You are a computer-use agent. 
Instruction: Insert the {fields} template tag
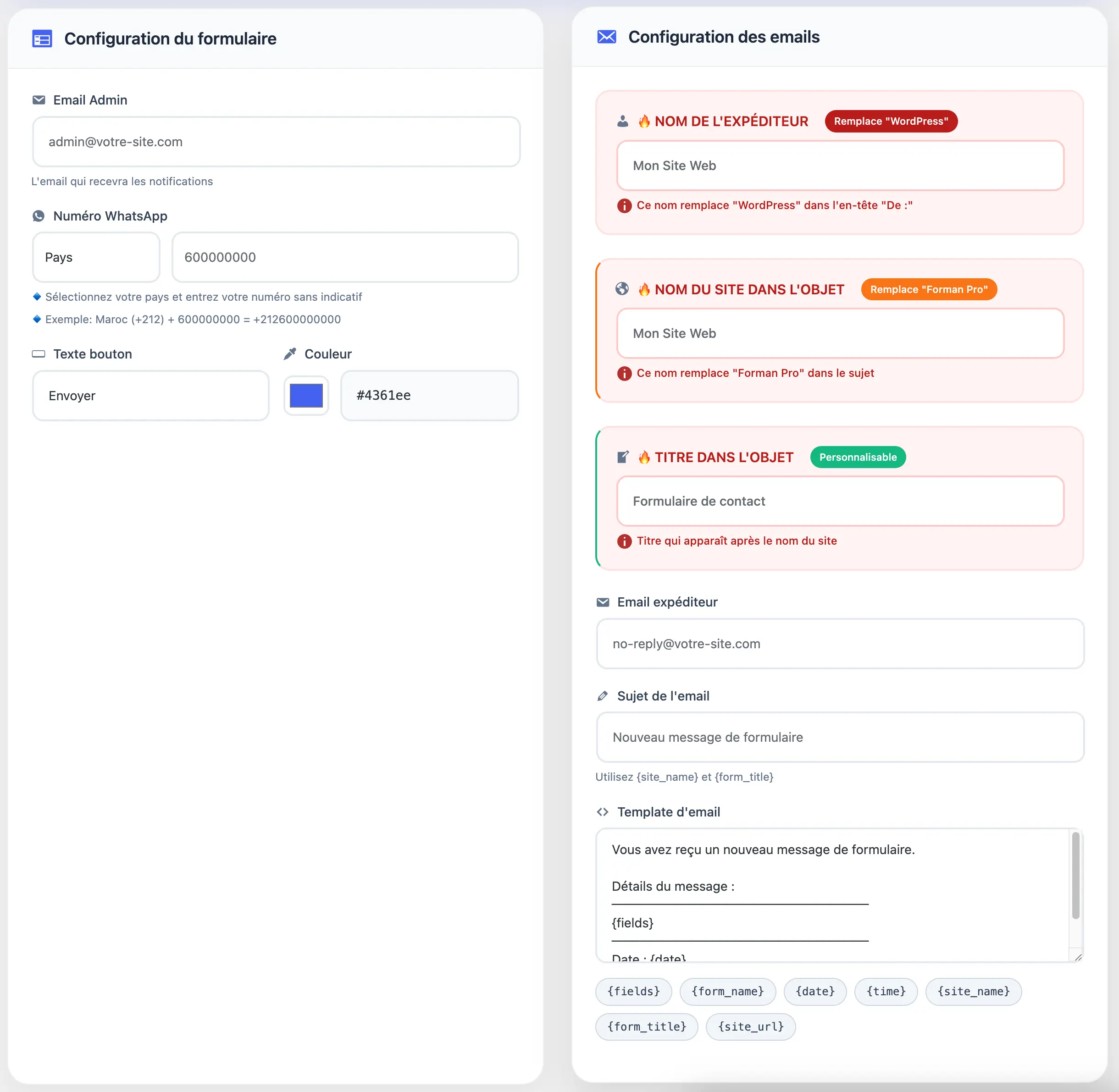click(633, 992)
